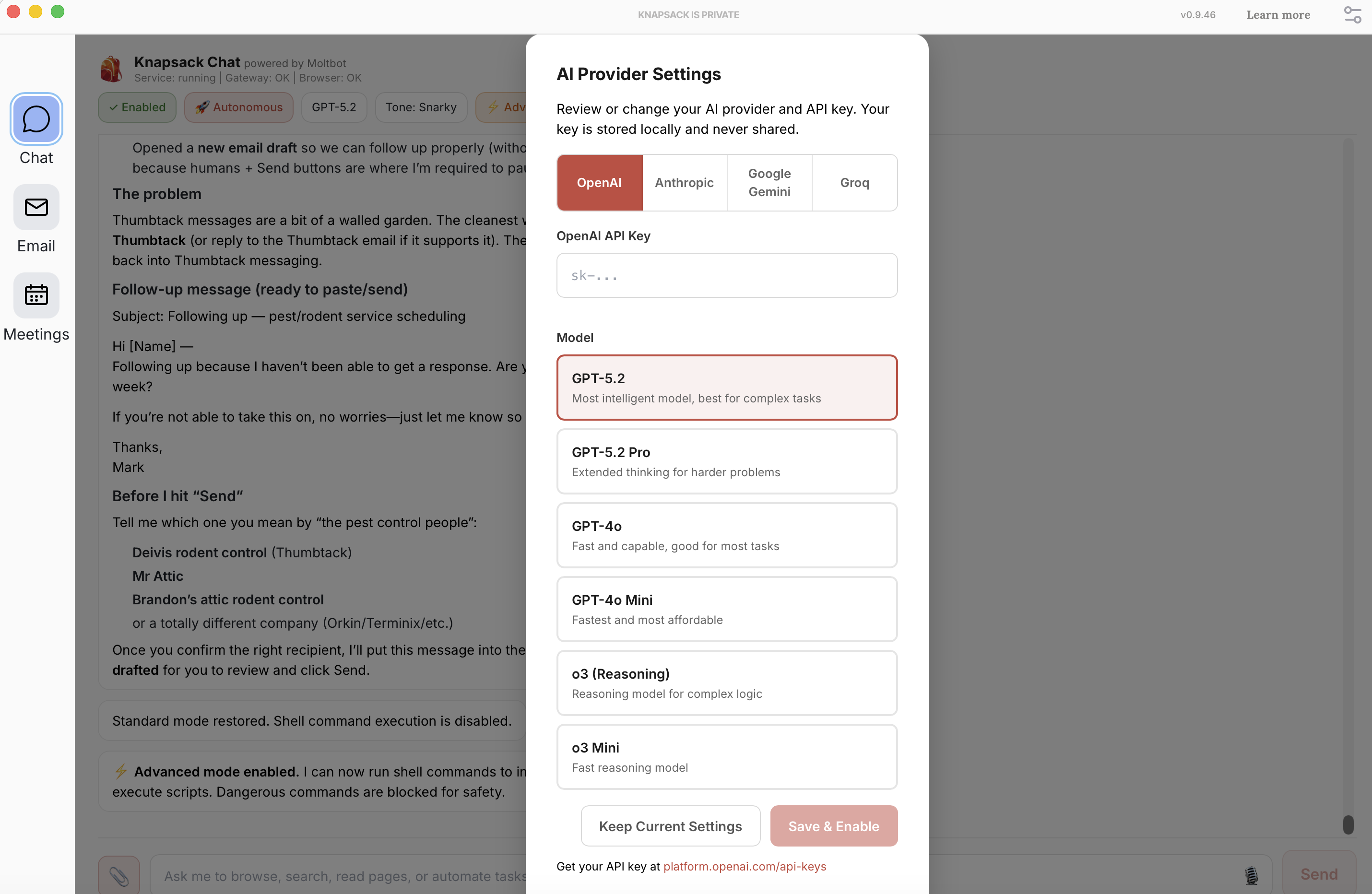Click the Knapsack backpack logo
The height and width of the screenshot is (894, 1372).
[111, 69]
